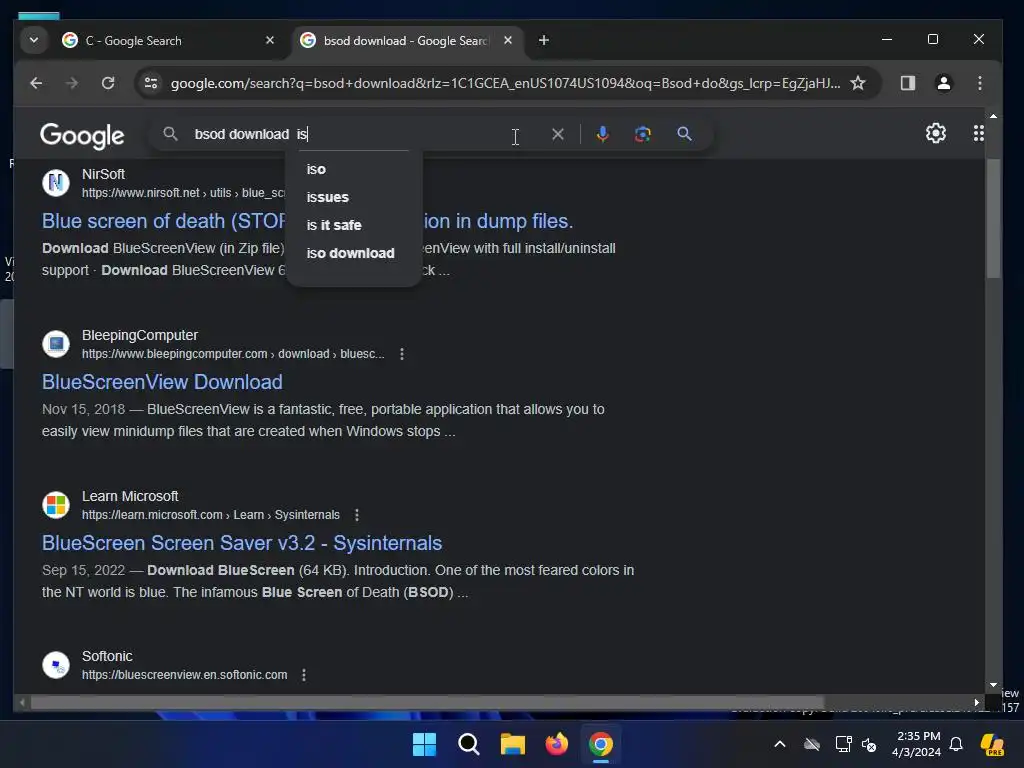Open a new browser tab
The width and height of the screenshot is (1024, 768).
543,40
